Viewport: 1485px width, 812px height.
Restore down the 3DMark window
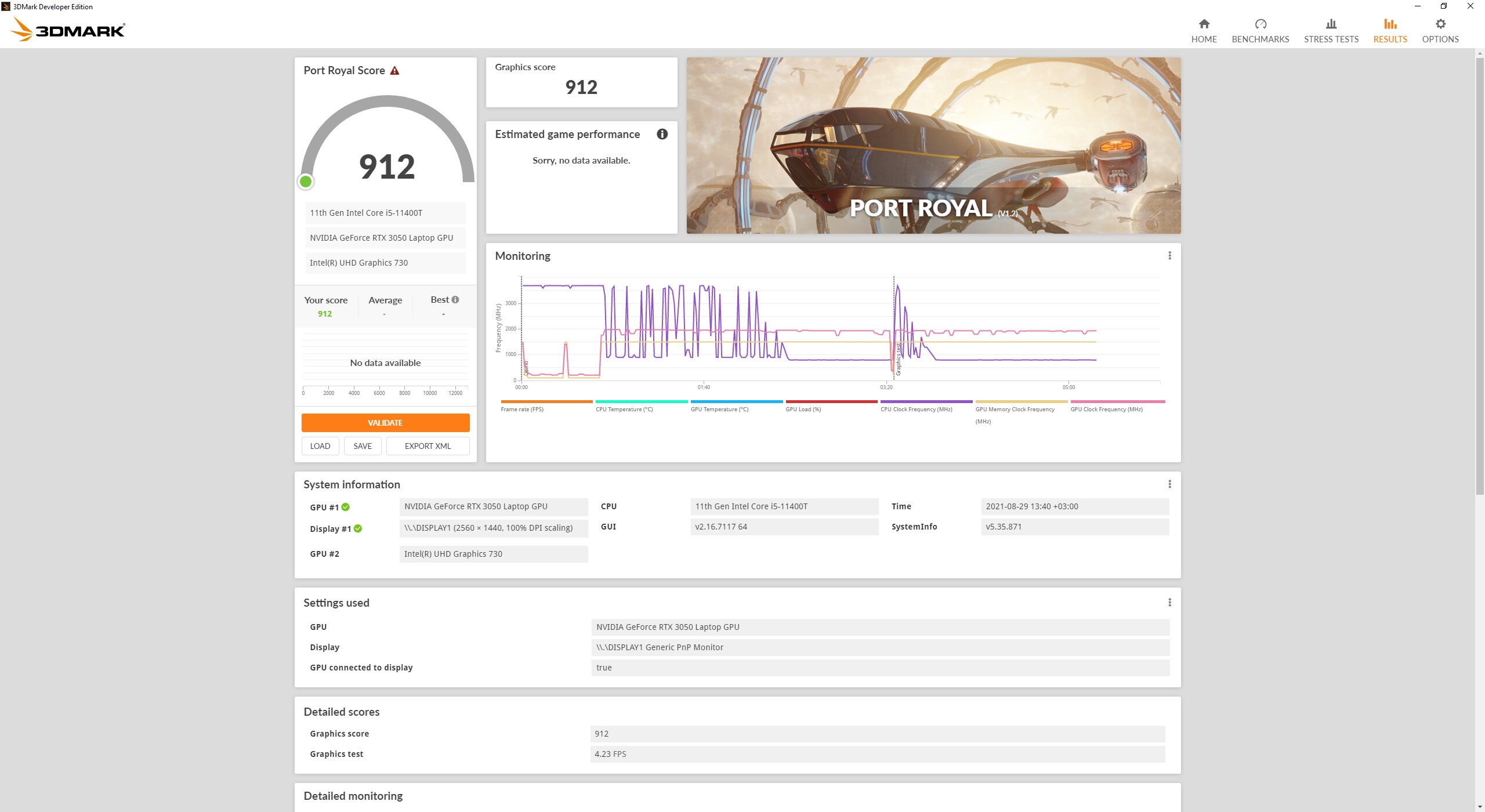[1443, 6]
